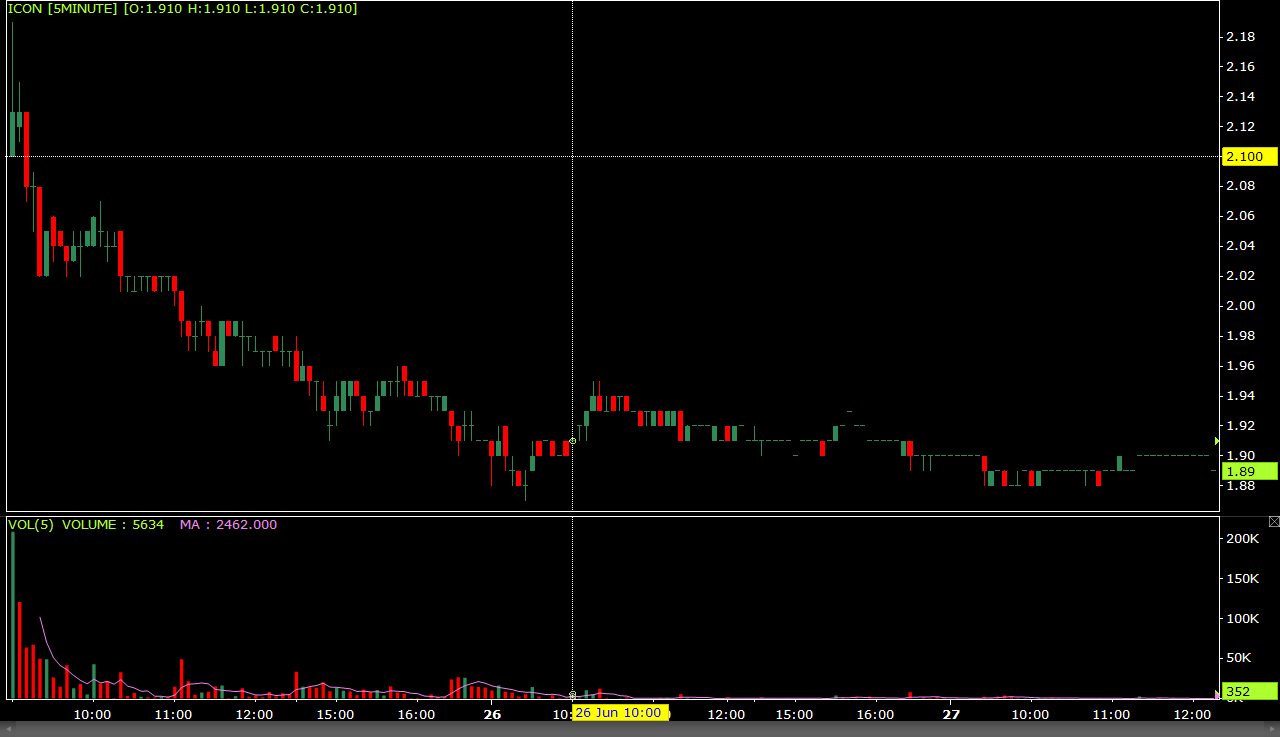This screenshot has height=737, width=1280.
Task: Click the 200K volume axis label
Action: pyautogui.click(x=1243, y=539)
